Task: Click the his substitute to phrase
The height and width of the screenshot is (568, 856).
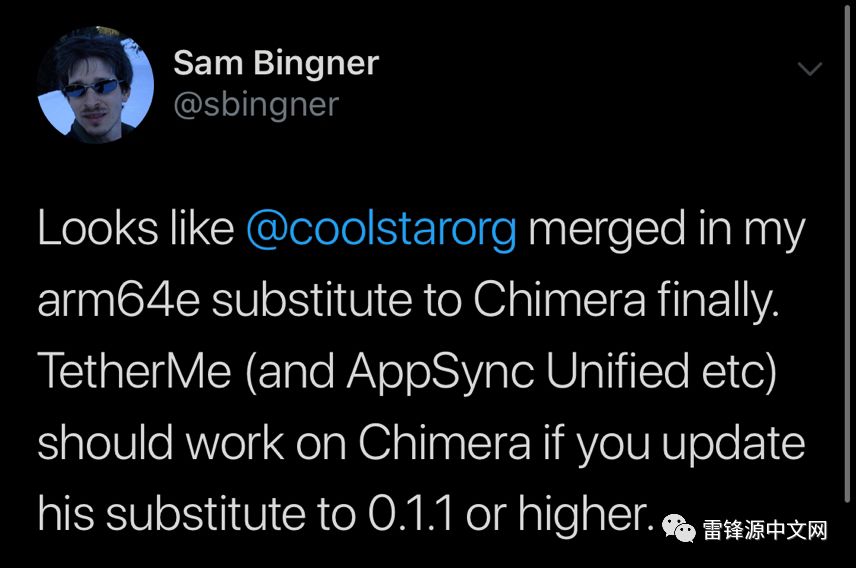Action: (197, 513)
